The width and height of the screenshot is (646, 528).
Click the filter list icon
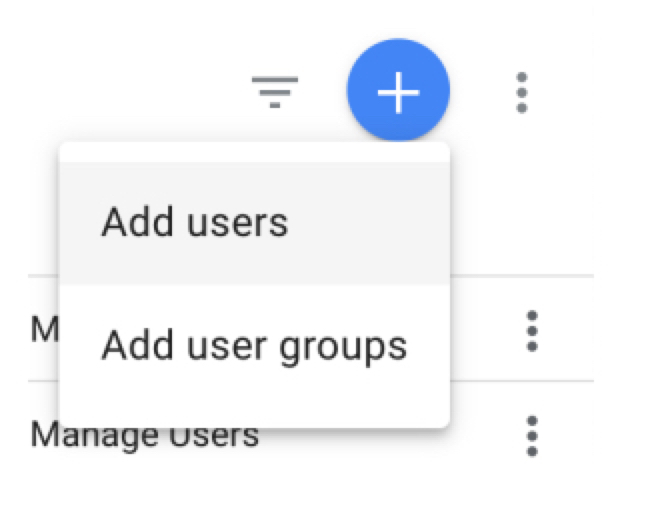[x=274, y=92]
